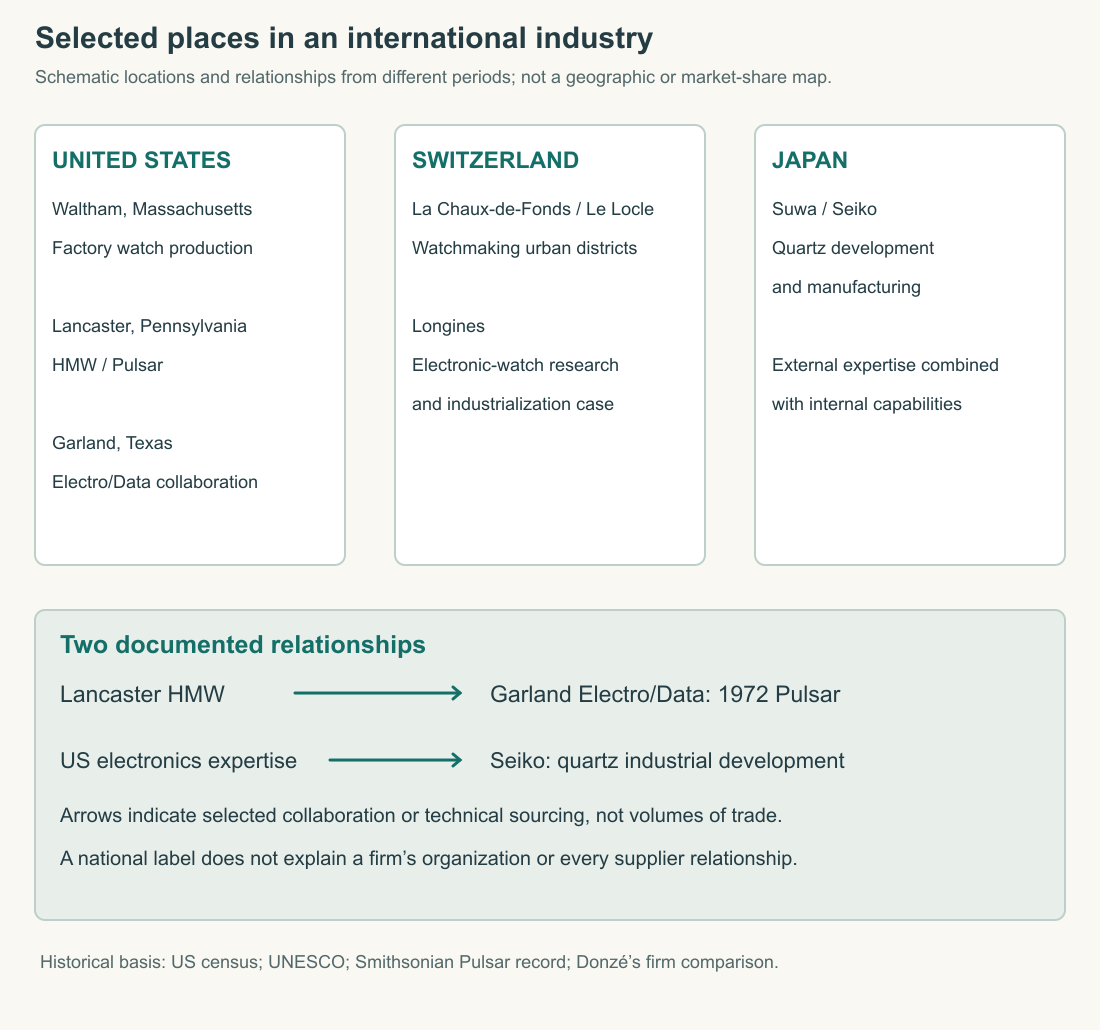Viewport: 1100px width, 1030px height.
Task: Click 'Suwa / Seiko' text
Action: 824,209
